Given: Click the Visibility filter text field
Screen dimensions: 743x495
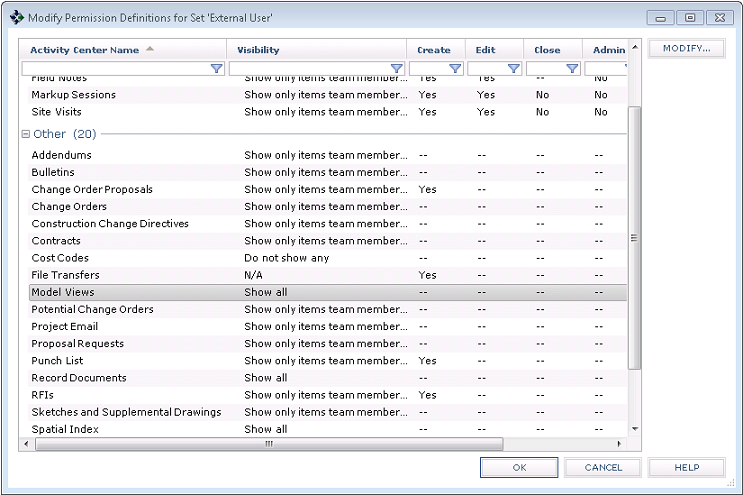Looking at the screenshot, I should pyautogui.click(x=308, y=69).
